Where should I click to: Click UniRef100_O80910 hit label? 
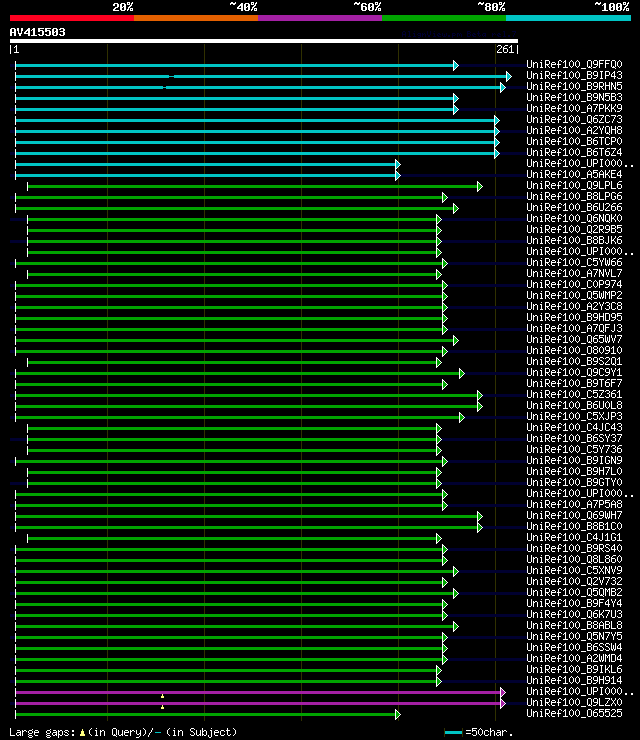(574, 350)
